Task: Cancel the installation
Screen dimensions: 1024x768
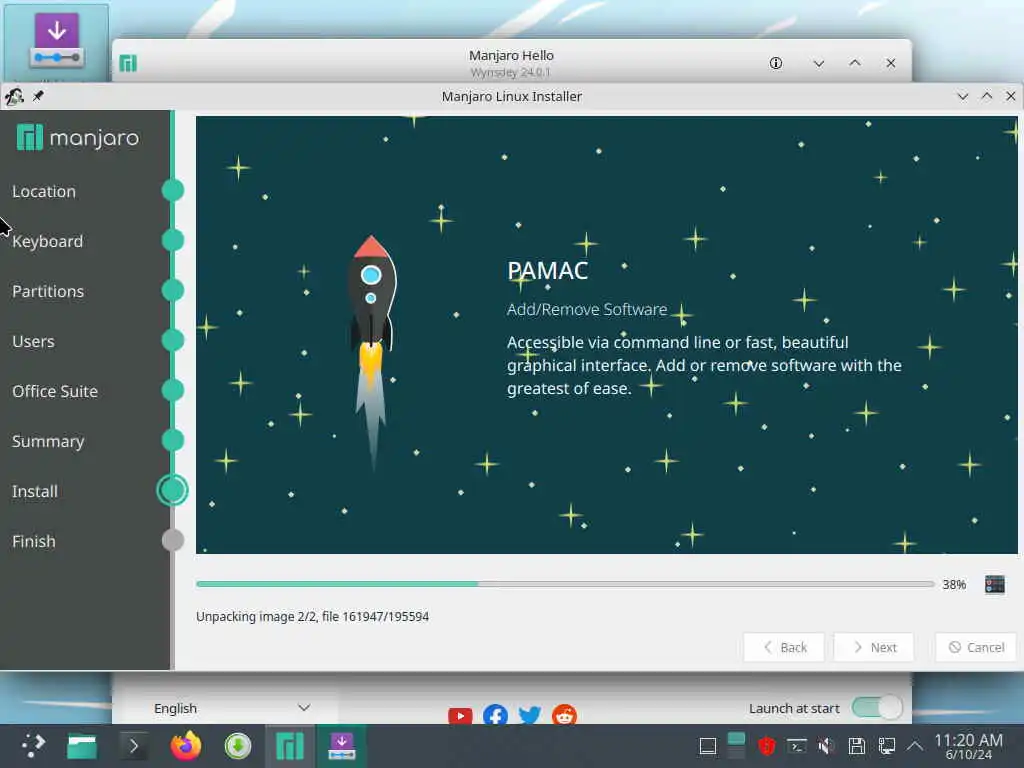Action: click(976, 647)
